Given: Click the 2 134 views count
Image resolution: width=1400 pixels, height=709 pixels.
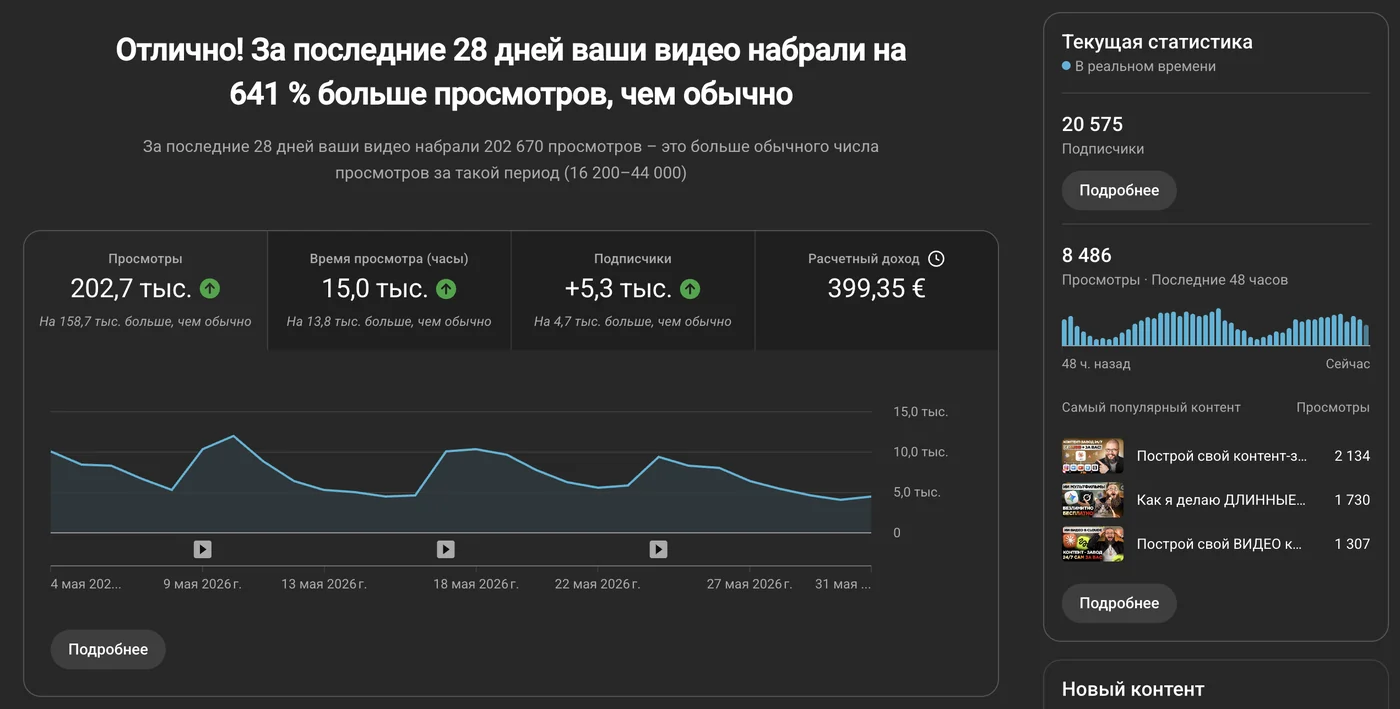Looking at the screenshot, I should (x=1352, y=456).
